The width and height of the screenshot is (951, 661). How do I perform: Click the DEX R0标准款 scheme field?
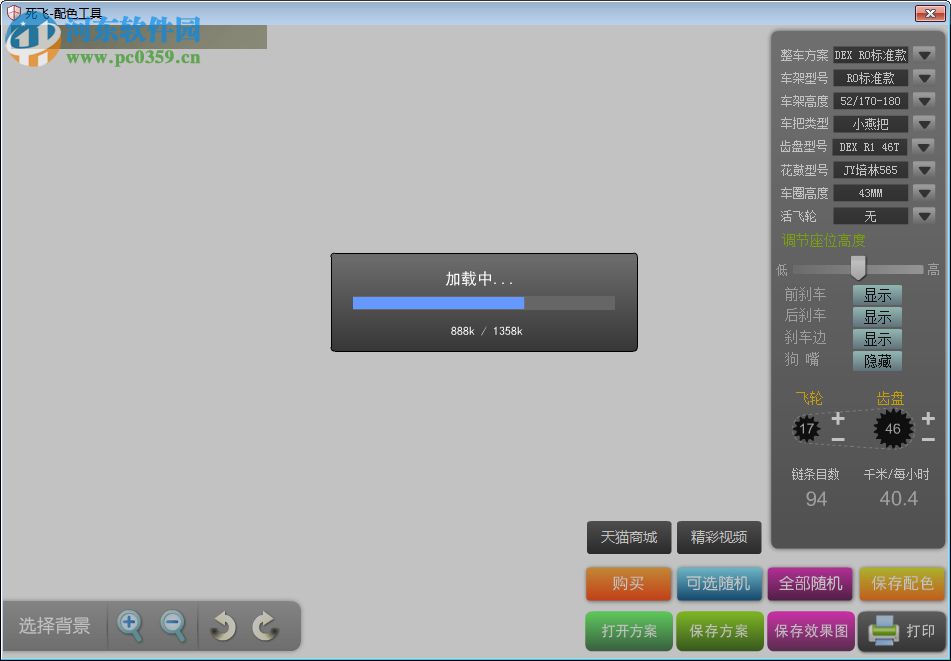point(870,55)
